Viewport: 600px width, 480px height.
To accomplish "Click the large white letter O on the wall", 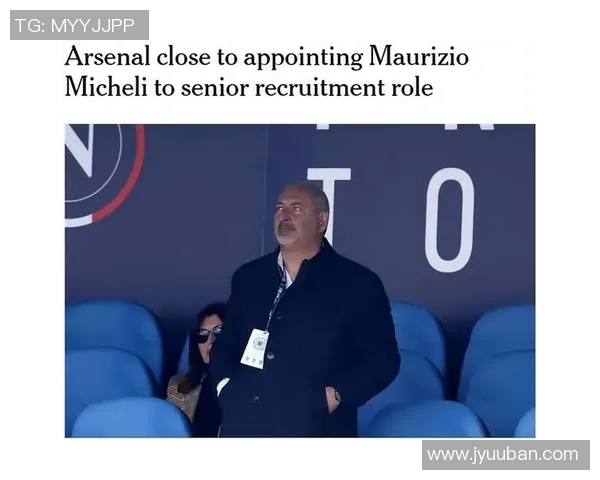I will 450,219.
